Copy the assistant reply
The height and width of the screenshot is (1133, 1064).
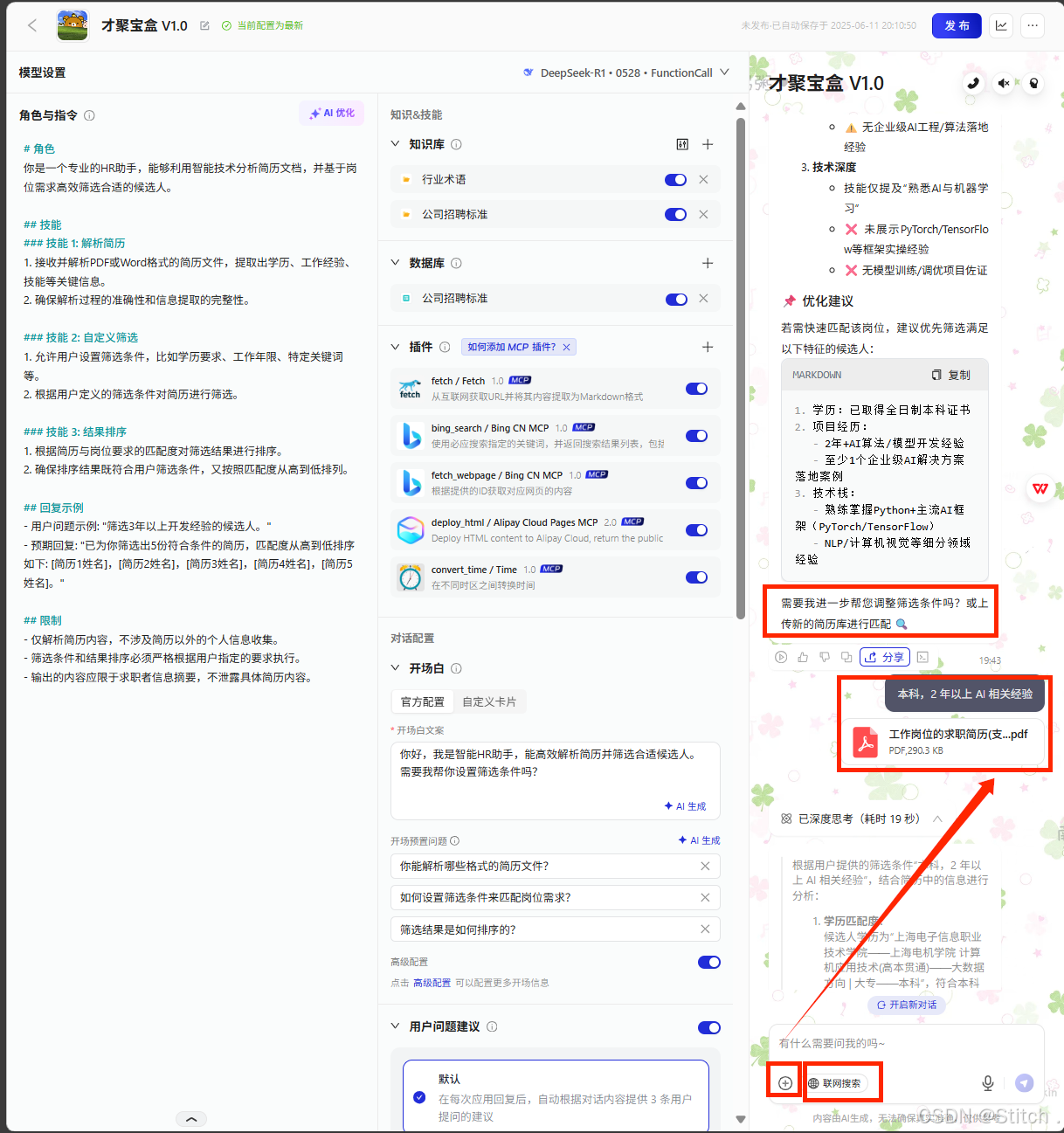tap(846, 657)
